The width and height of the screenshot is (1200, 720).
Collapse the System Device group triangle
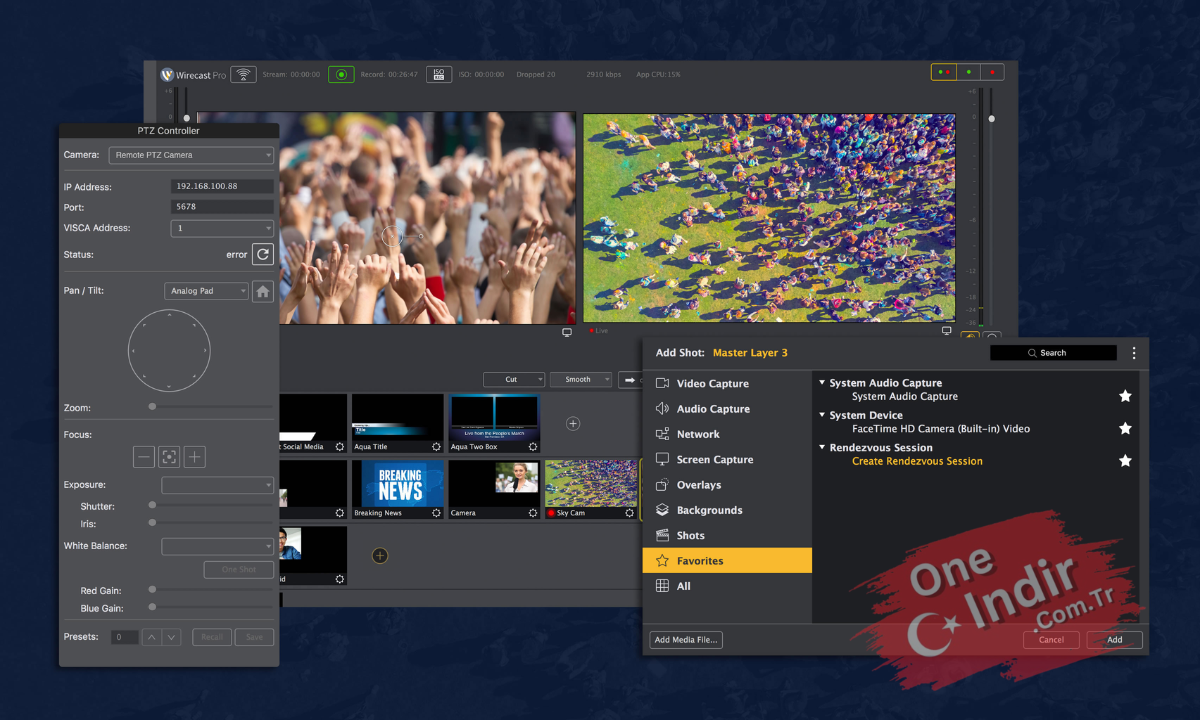[822, 415]
